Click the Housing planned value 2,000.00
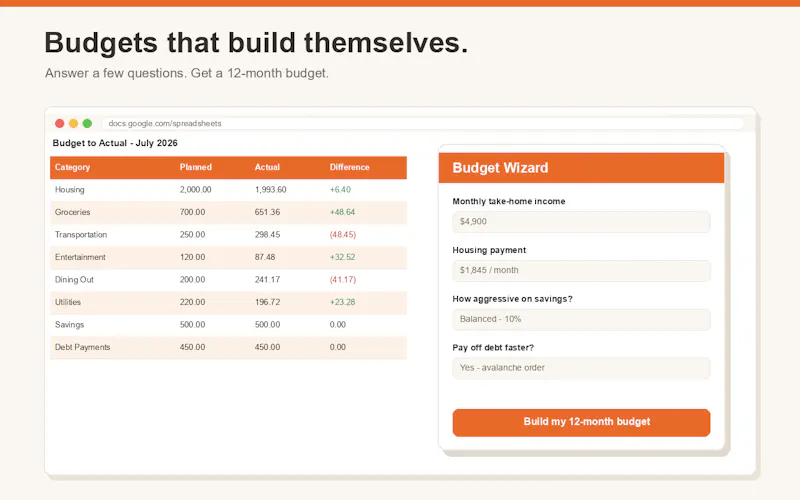The height and width of the screenshot is (500, 800). tap(195, 190)
